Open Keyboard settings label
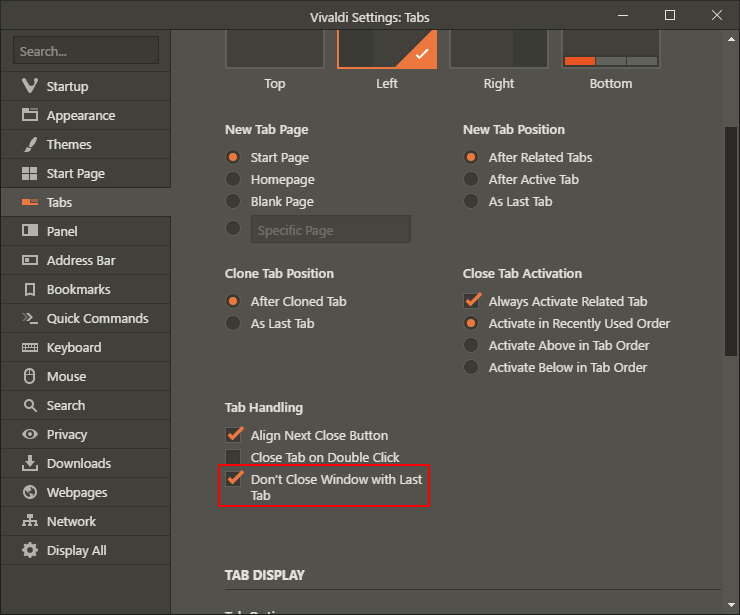Image resolution: width=740 pixels, height=615 pixels. point(74,348)
